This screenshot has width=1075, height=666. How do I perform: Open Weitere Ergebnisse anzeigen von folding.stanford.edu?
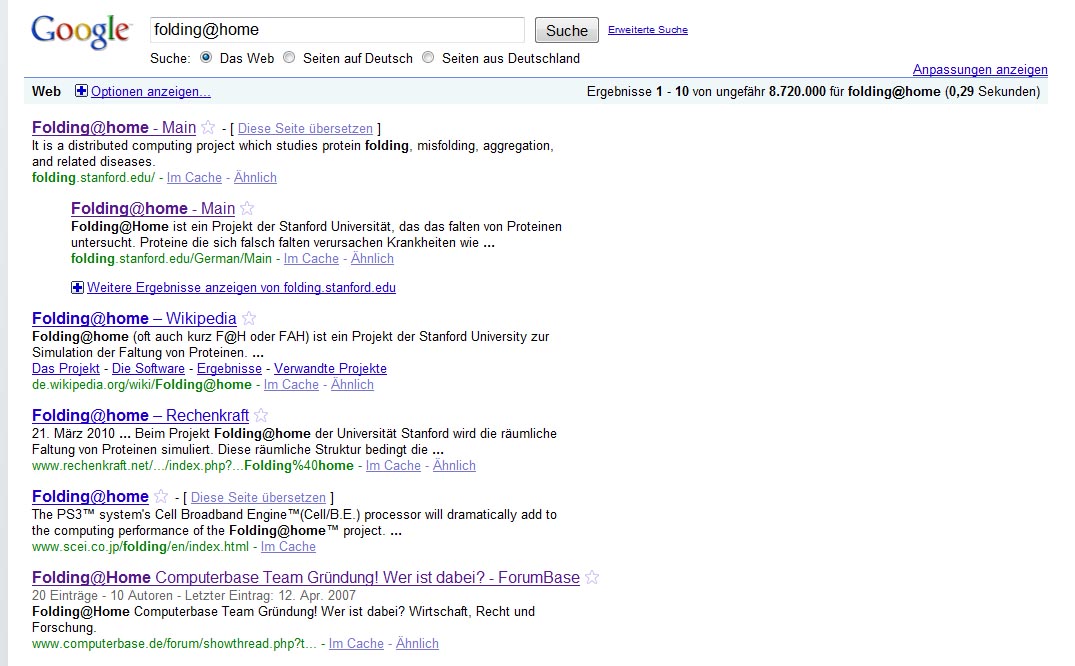241,287
